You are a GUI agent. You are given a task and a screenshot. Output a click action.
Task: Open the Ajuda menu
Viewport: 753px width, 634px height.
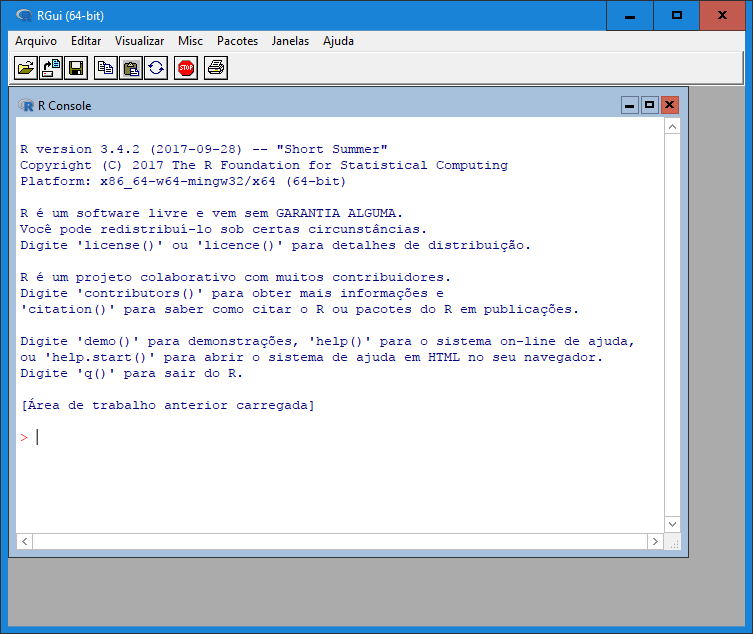338,41
